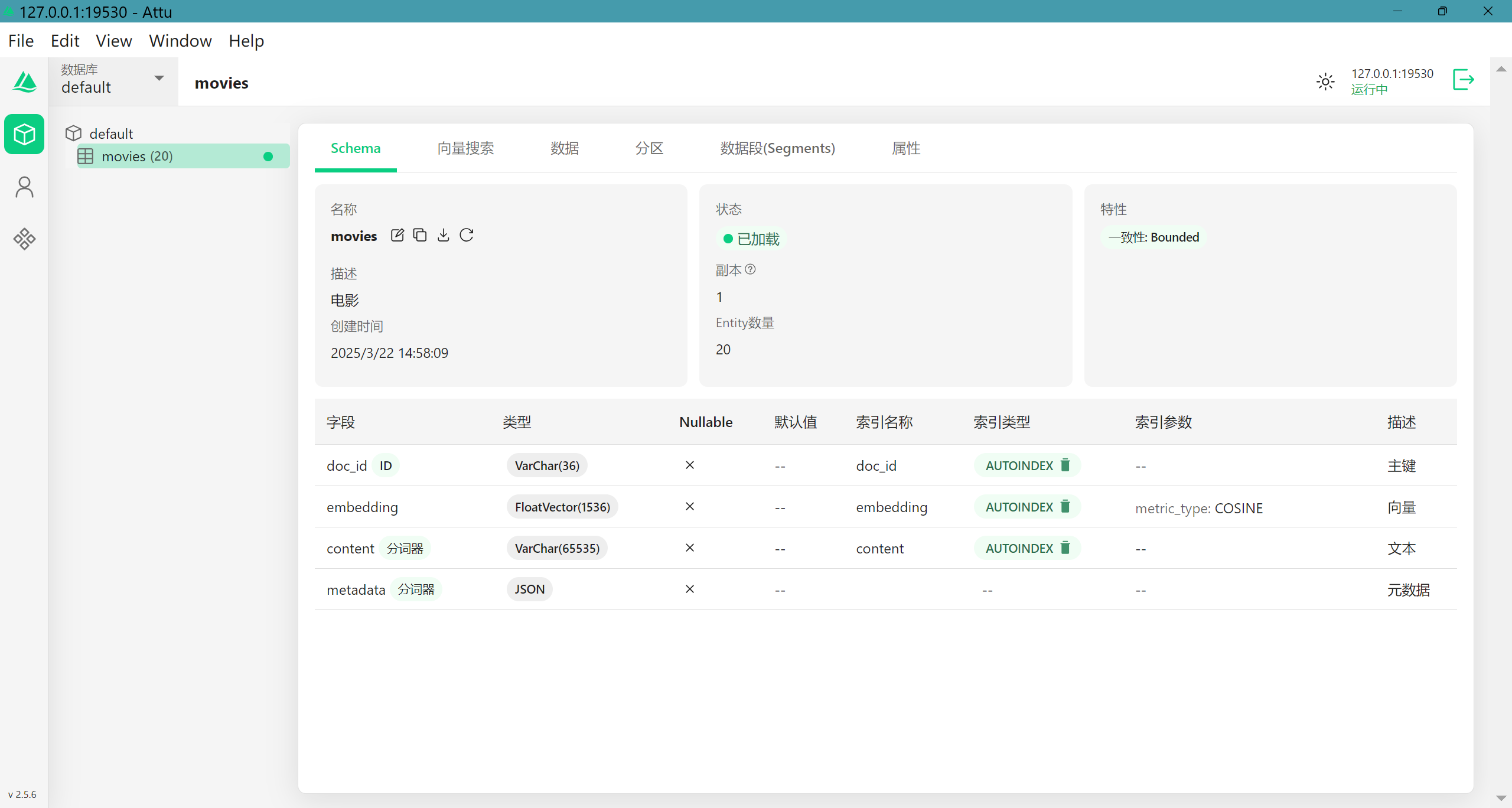
Task: Click the logout icon at top right
Action: point(1463,80)
